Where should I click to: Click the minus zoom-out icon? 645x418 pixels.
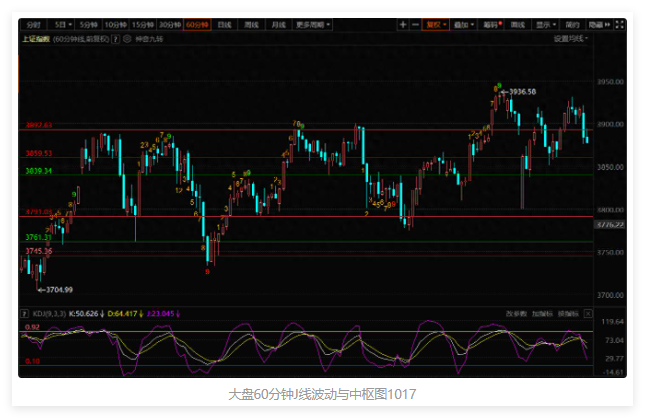coord(415,22)
